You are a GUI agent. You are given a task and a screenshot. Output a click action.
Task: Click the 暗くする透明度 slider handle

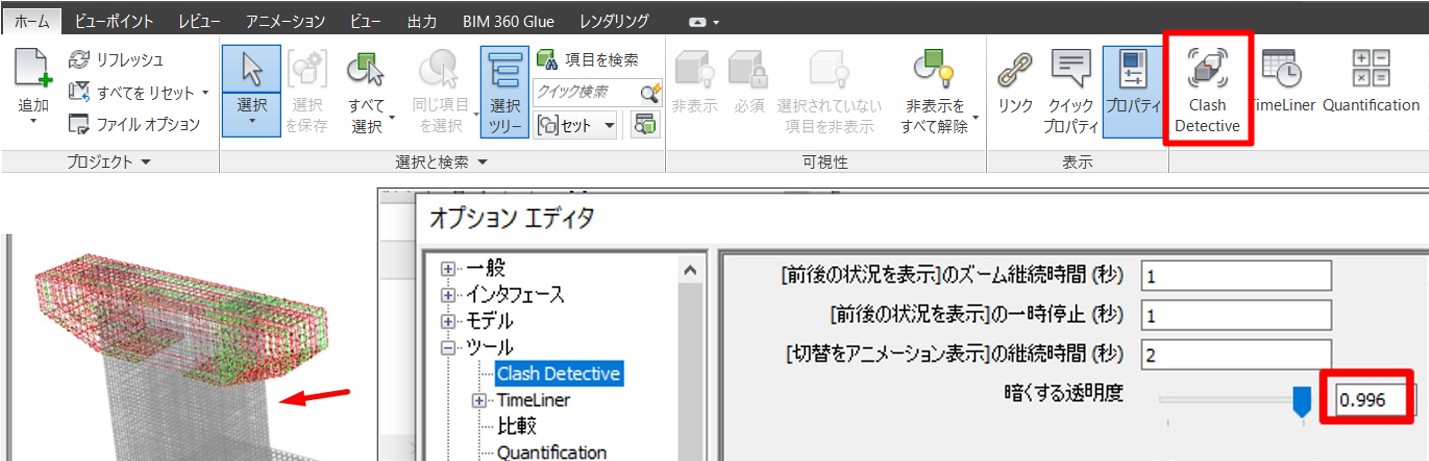1302,401
